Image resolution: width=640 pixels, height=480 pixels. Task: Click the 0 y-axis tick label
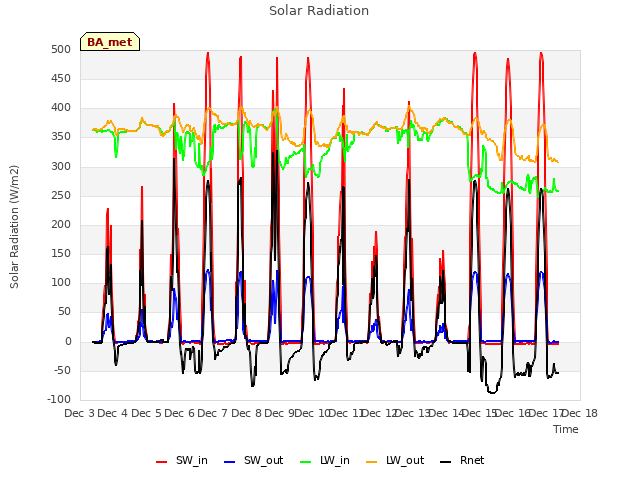pos(68,342)
